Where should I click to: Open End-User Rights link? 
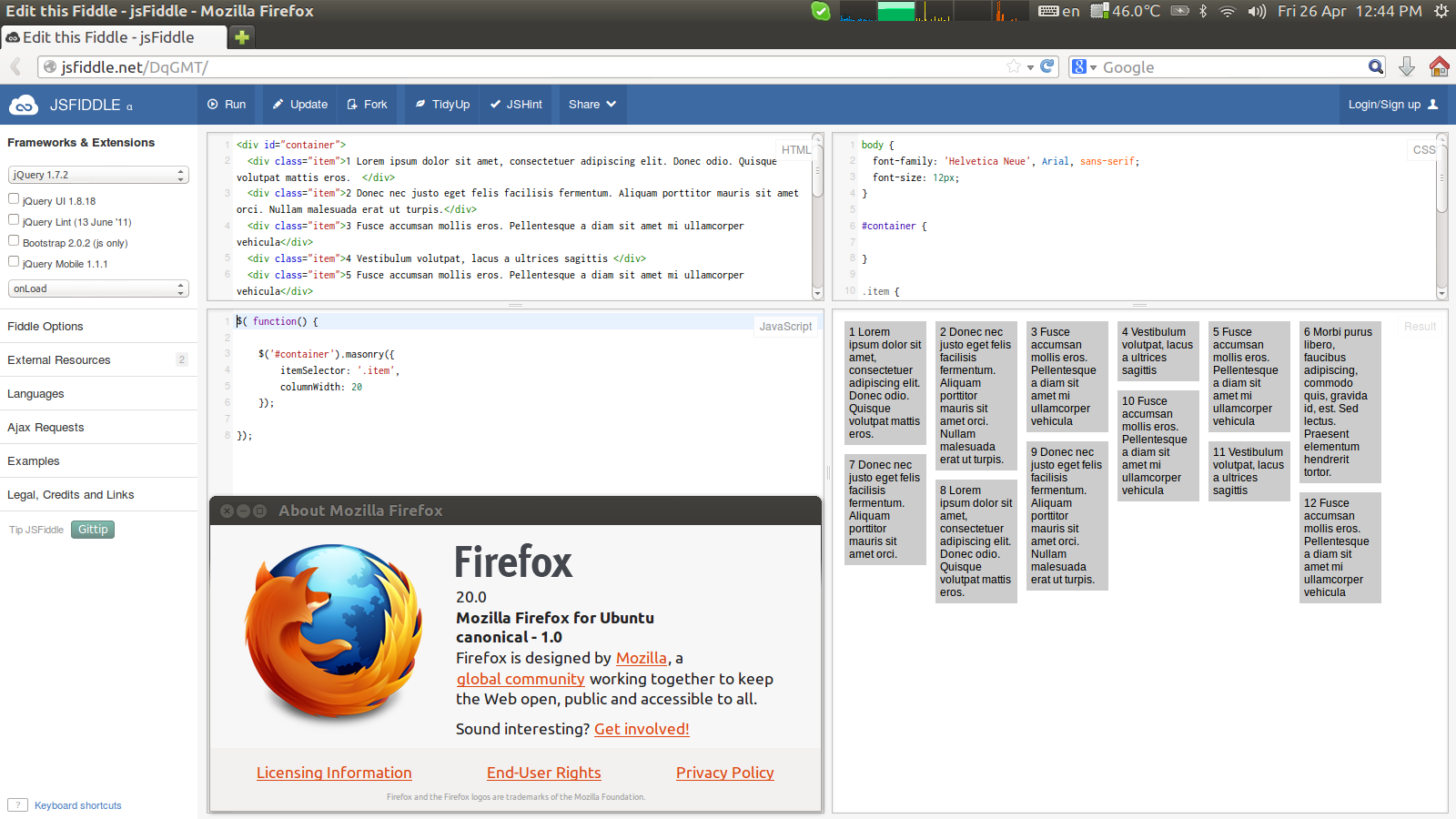(x=544, y=773)
